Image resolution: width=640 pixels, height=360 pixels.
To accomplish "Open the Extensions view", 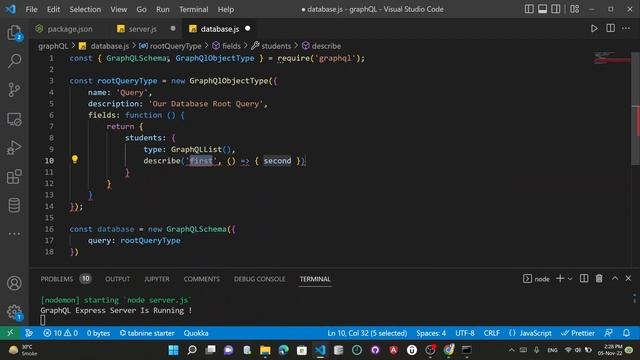I will tap(14, 177).
